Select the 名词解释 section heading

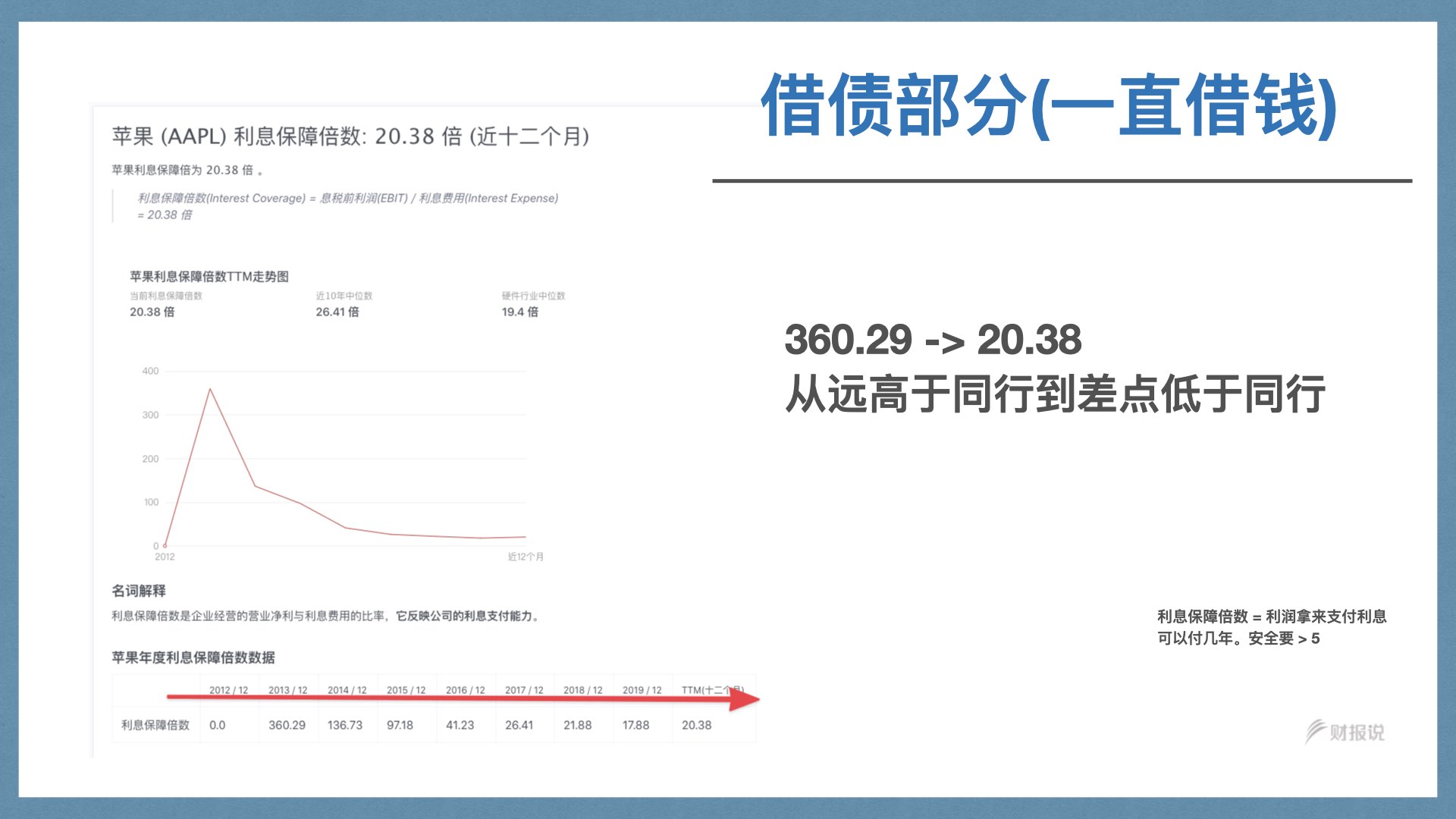pyautogui.click(x=139, y=590)
